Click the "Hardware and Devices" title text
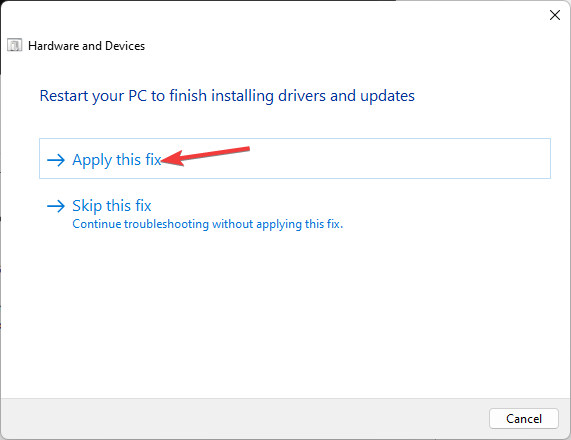Image resolution: width=571 pixels, height=440 pixels. [x=86, y=46]
